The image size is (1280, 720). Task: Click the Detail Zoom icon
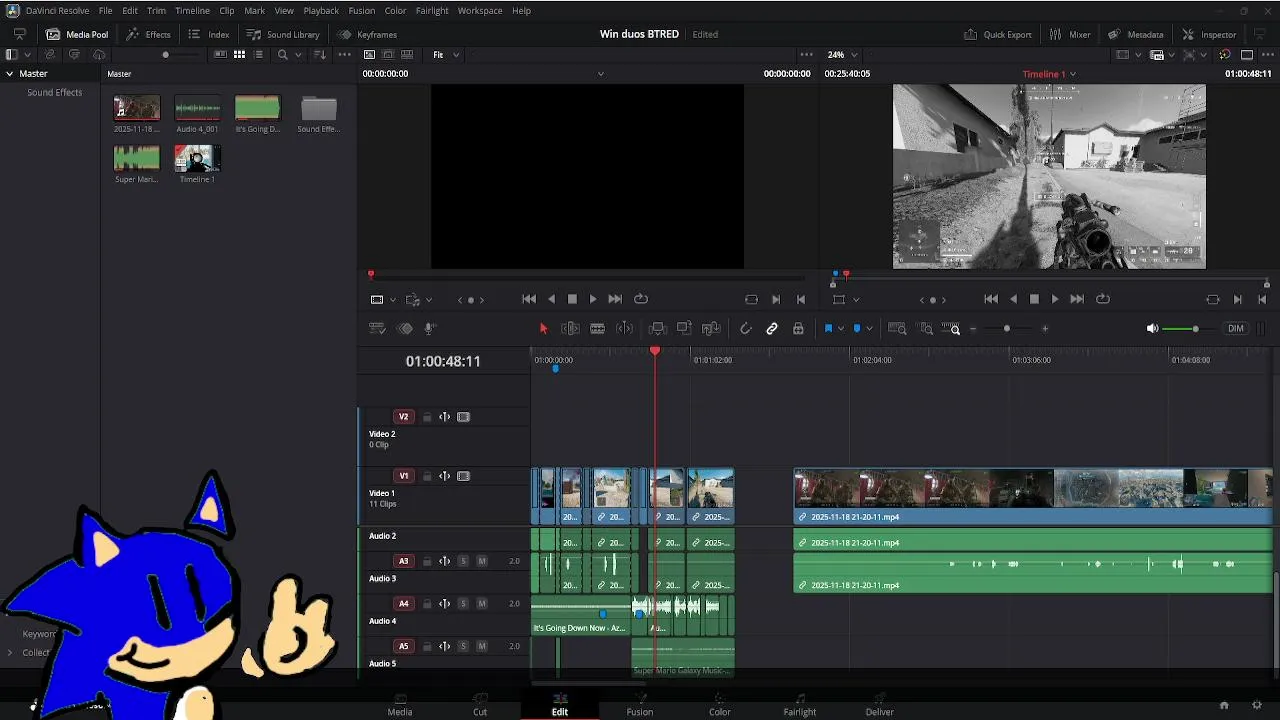926,329
